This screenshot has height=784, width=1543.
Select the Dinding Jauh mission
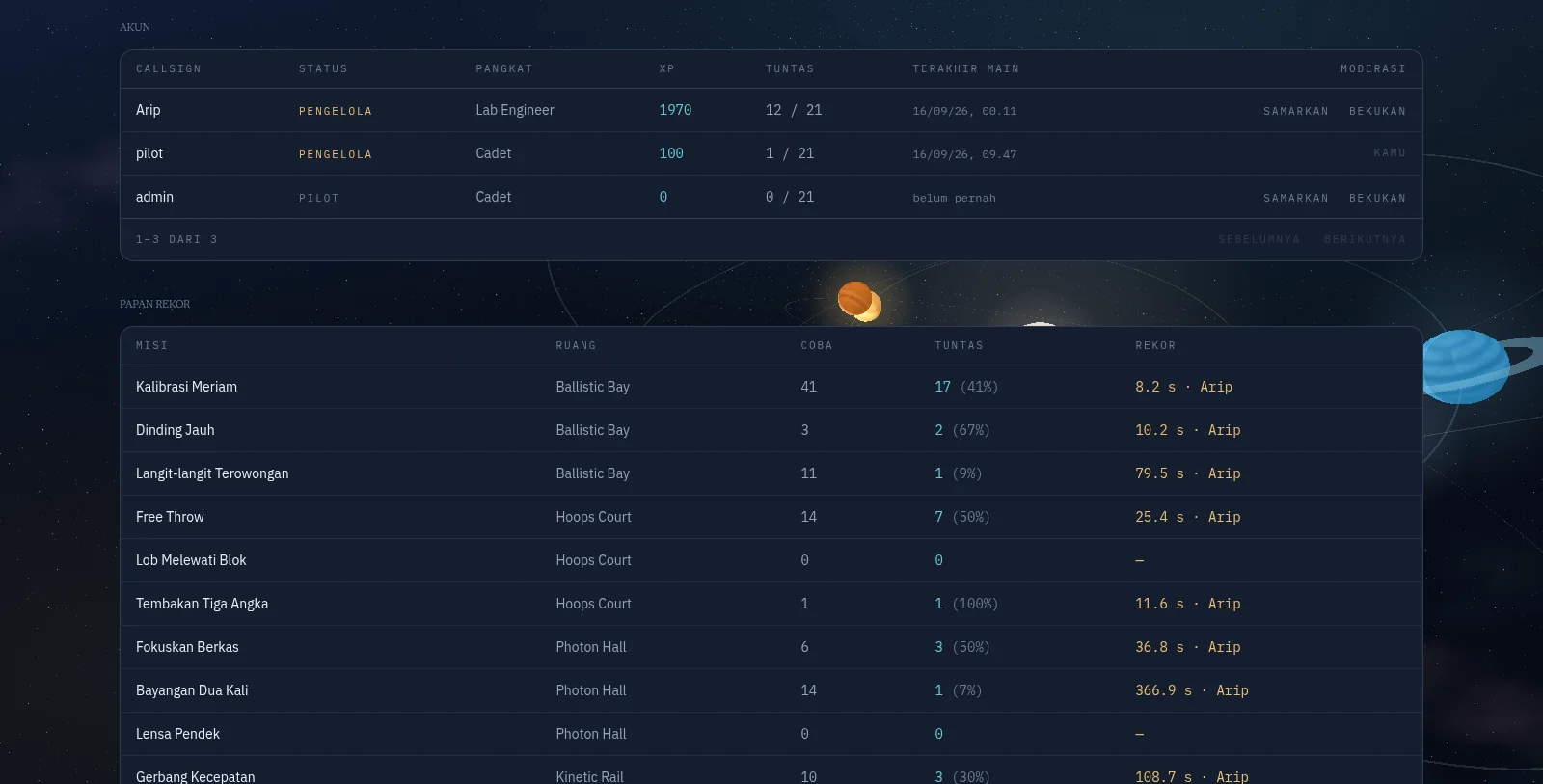[176, 430]
